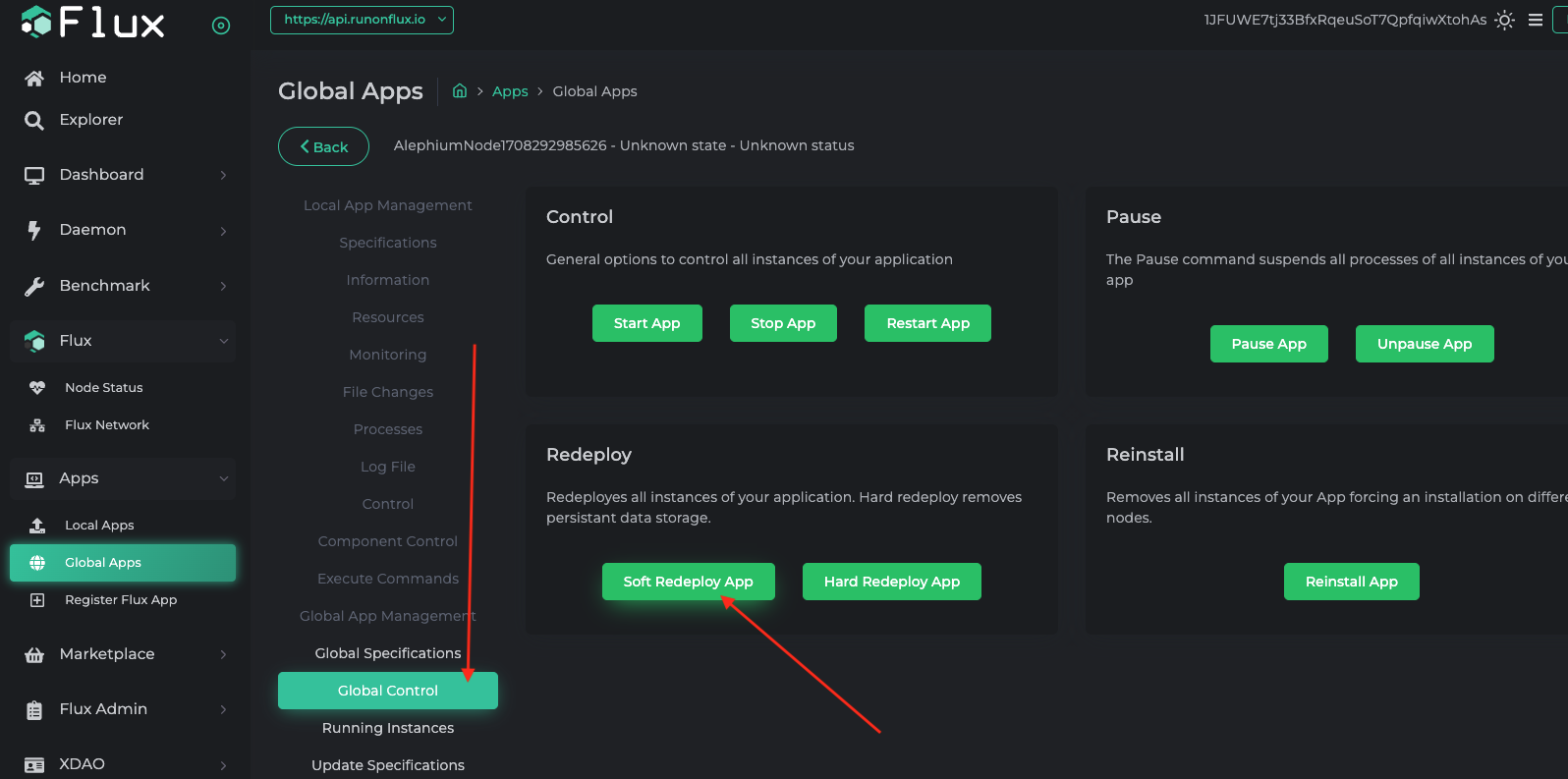Click the Log File tab
The width and height of the screenshot is (1568, 779).
(388, 467)
